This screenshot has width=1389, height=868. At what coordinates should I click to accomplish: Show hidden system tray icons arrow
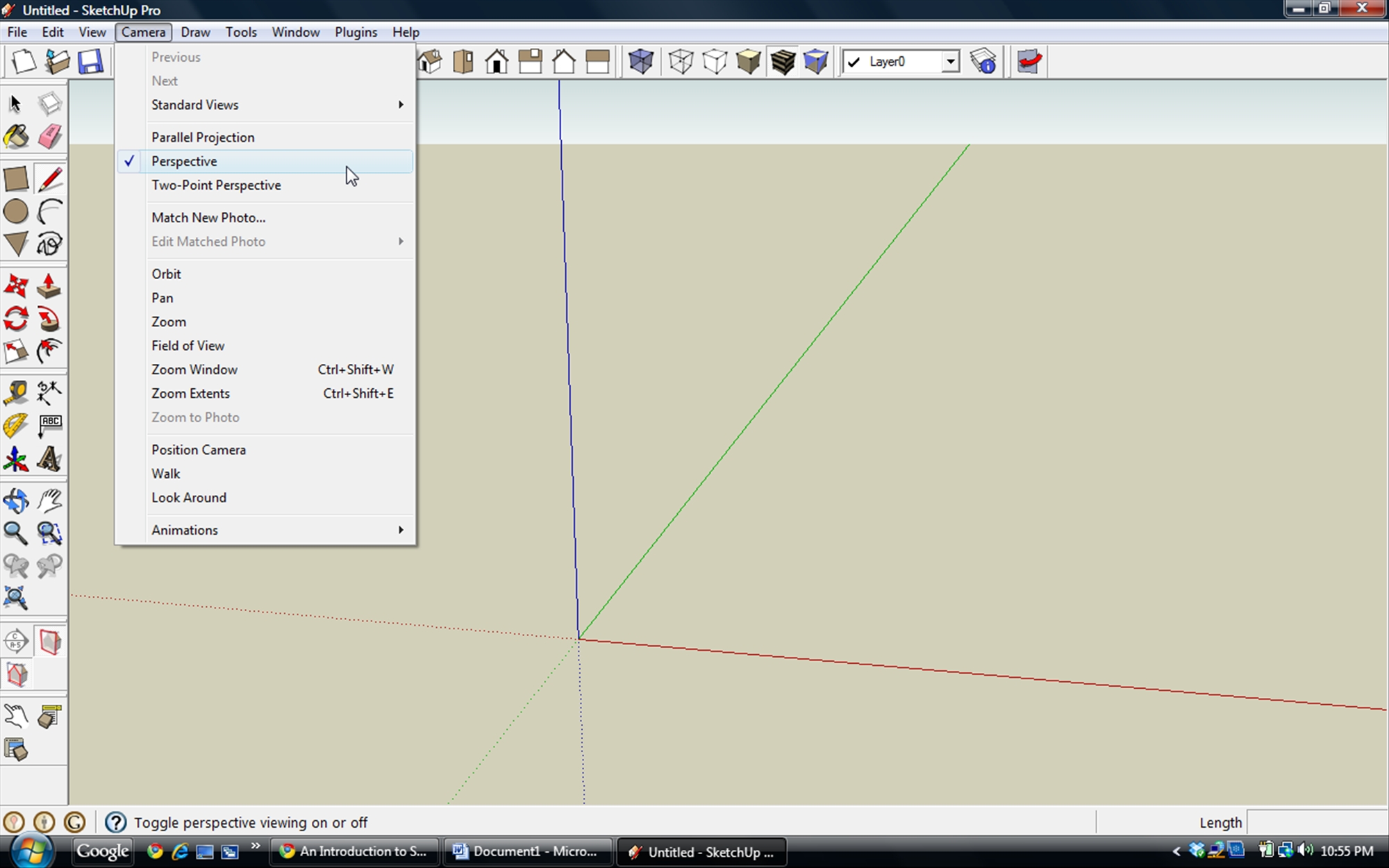tap(1176, 851)
